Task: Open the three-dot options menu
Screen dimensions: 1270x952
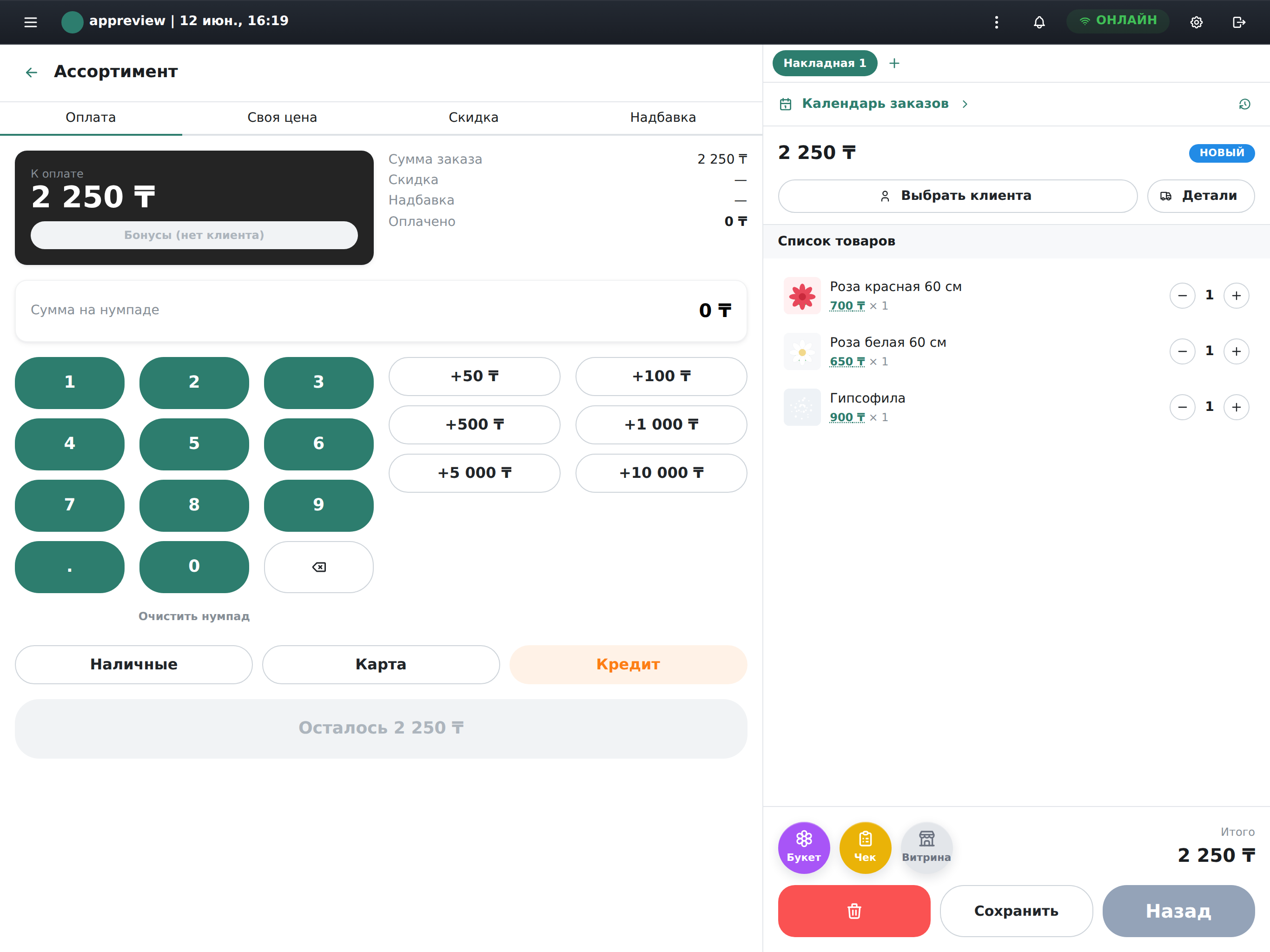Action: click(997, 22)
